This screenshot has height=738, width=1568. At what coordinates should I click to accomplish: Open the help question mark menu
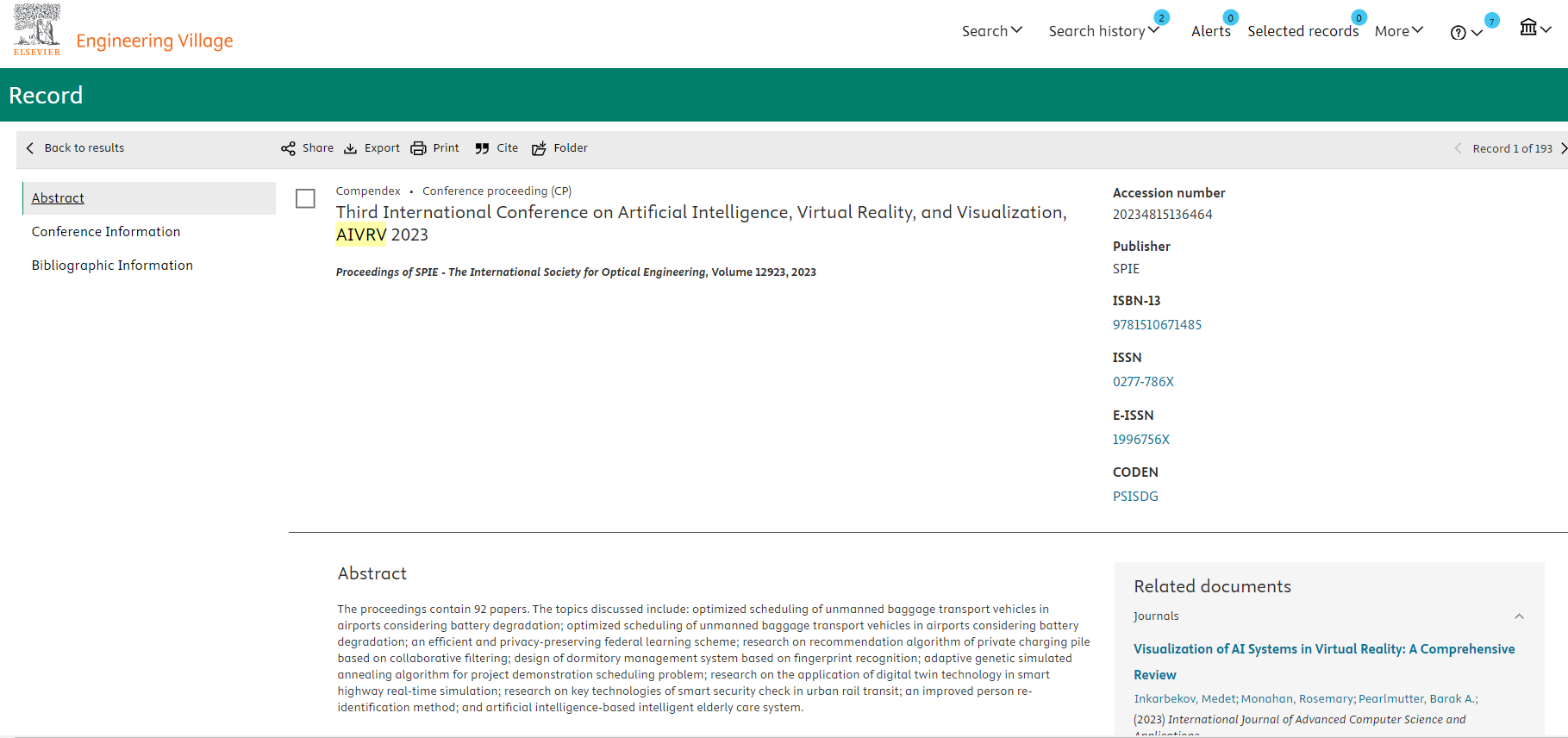(x=1466, y=33)
